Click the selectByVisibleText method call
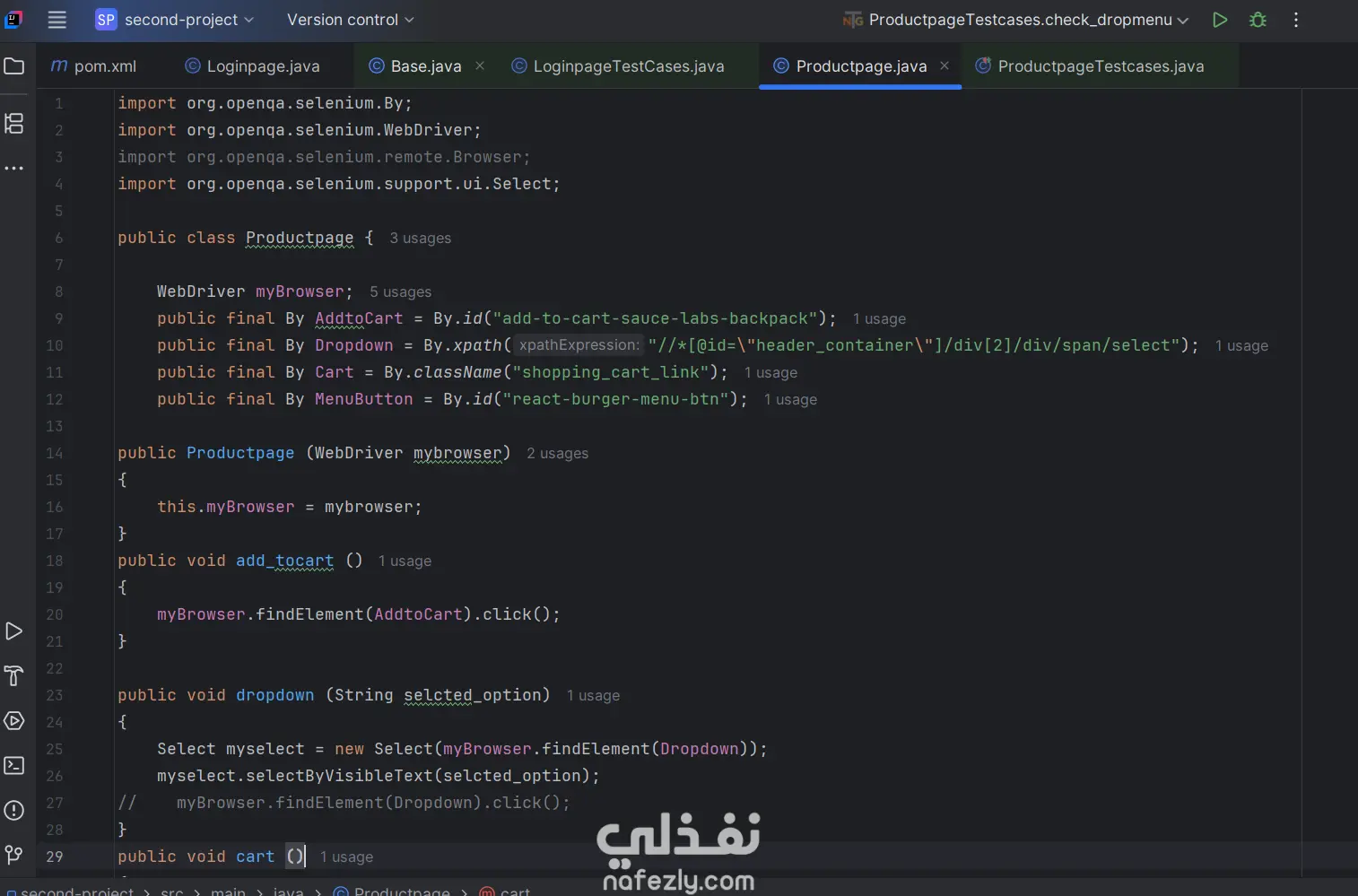 click(x=339, y=776)
